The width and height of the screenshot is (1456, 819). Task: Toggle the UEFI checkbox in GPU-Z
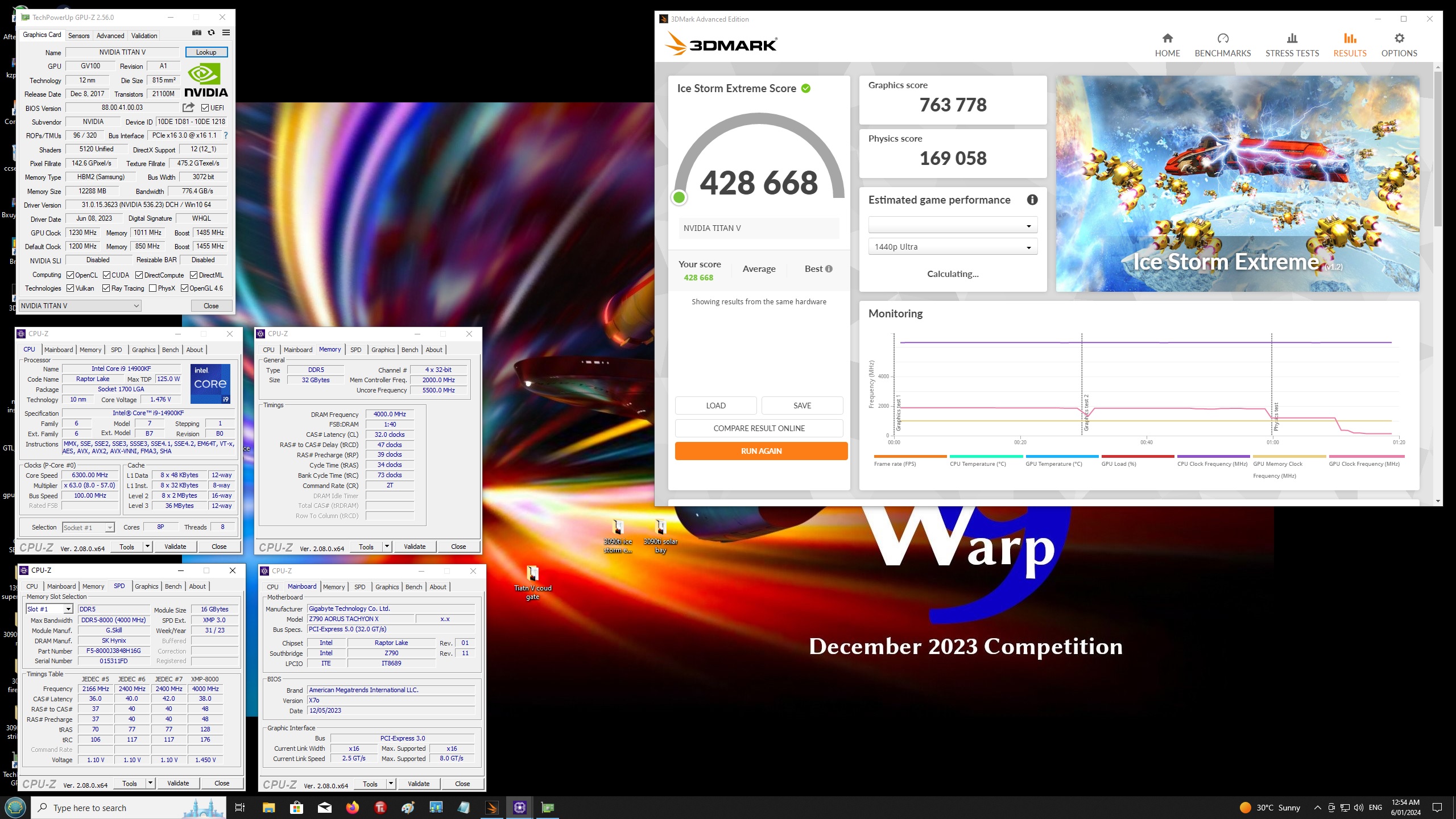[205, 107]
